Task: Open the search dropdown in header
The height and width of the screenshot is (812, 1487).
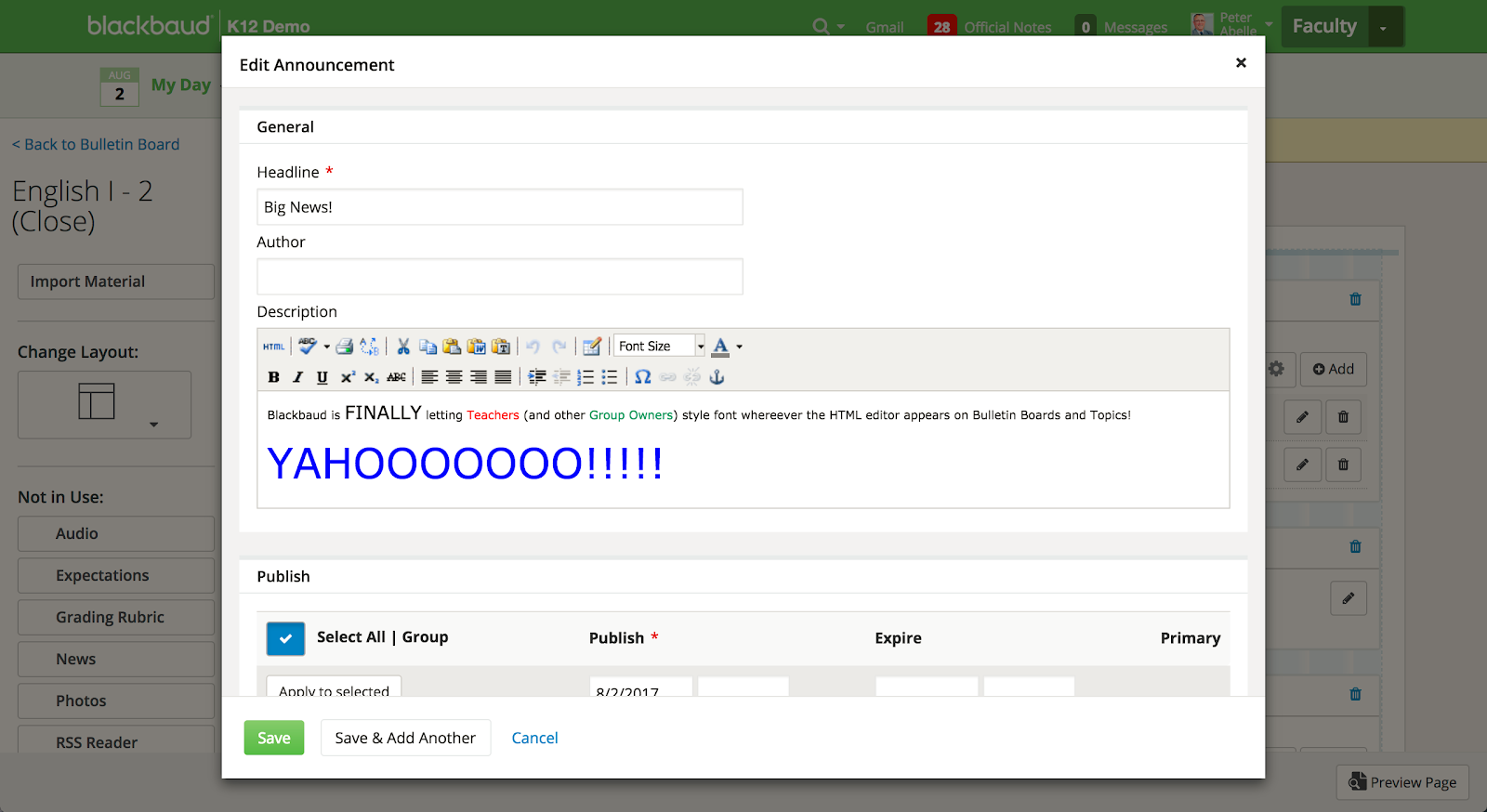Action: coord(828,27)
